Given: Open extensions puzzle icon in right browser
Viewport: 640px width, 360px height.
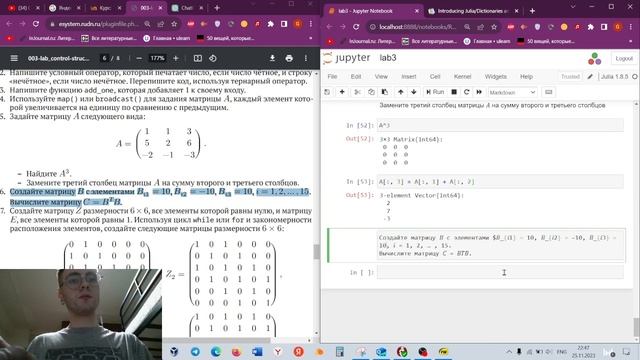Looking at the screenshot, I should [x=590, y=27].
